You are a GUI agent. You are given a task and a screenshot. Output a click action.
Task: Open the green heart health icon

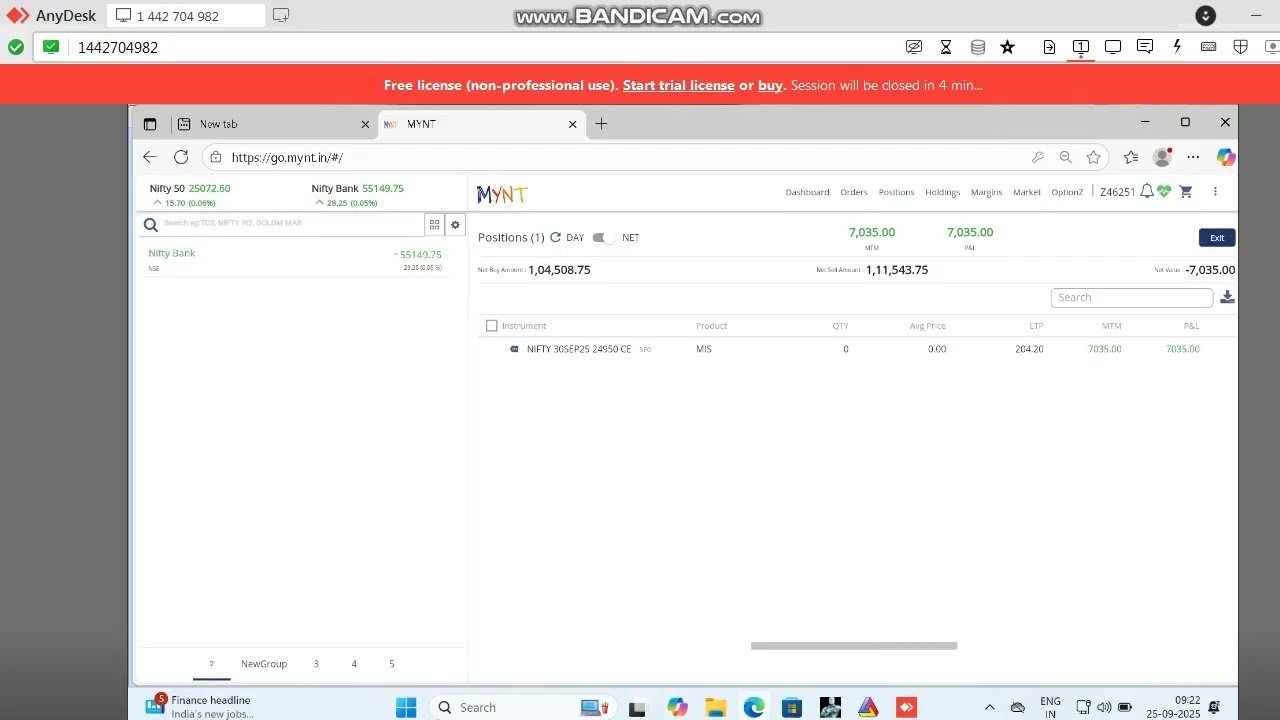coord(1164,192)
